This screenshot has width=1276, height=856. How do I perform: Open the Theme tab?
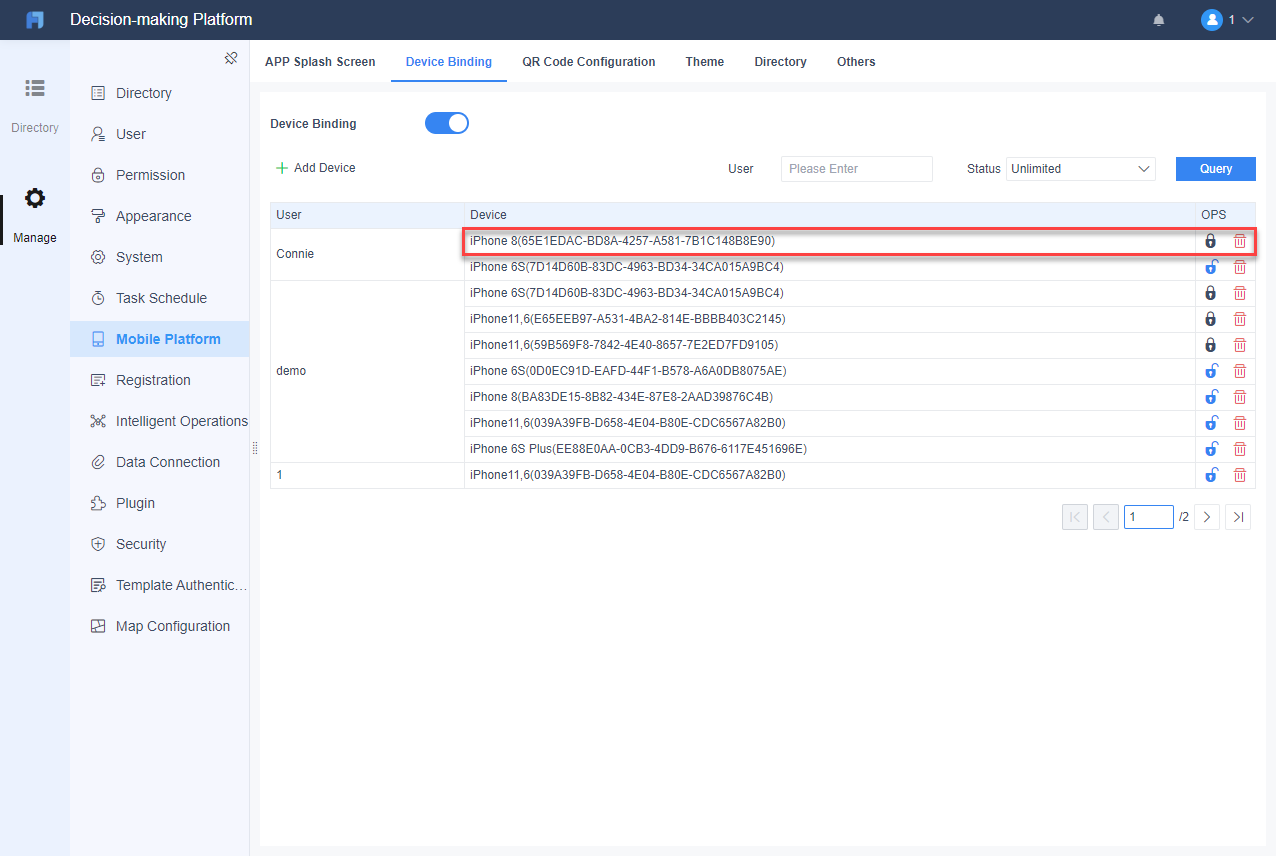click(704, 61)
